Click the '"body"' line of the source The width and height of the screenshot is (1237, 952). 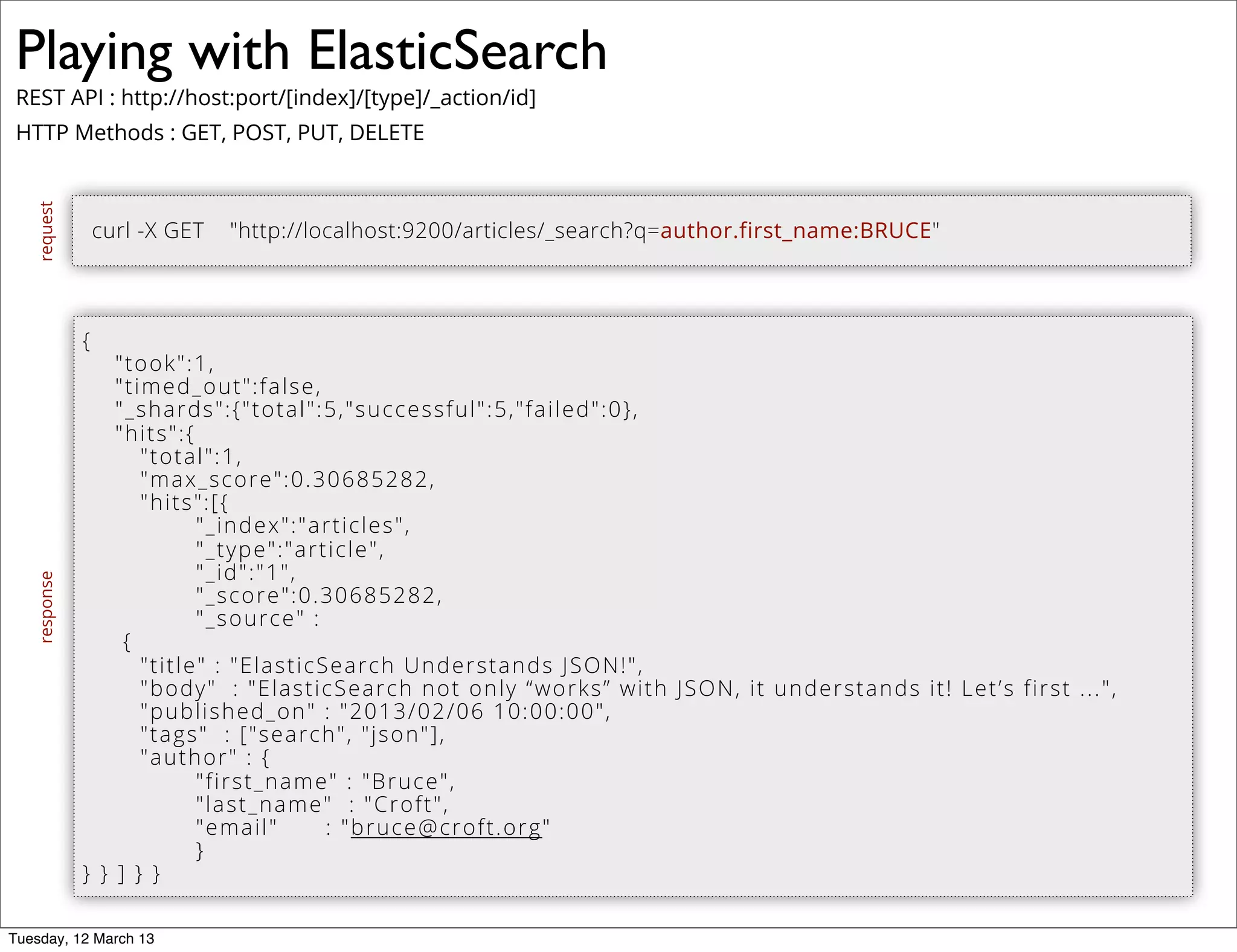[628, 689]
